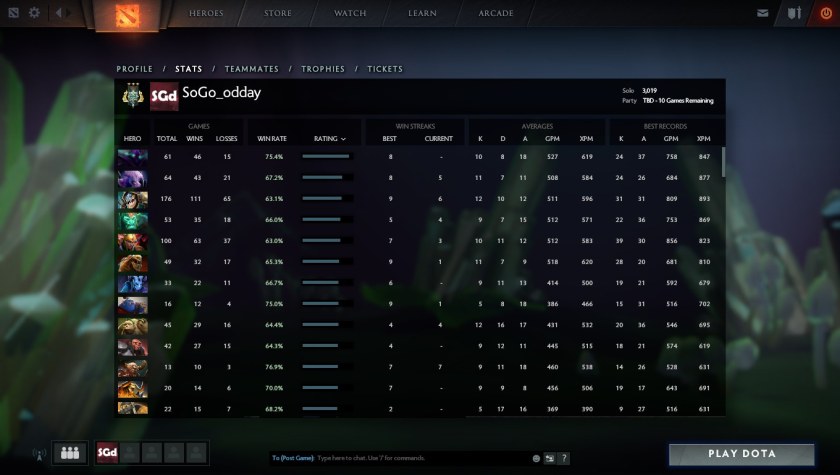Viewport: 840px width, 475px height.
Task: Switch to the TROPHIES tab
Action: [x=323, y=69]
